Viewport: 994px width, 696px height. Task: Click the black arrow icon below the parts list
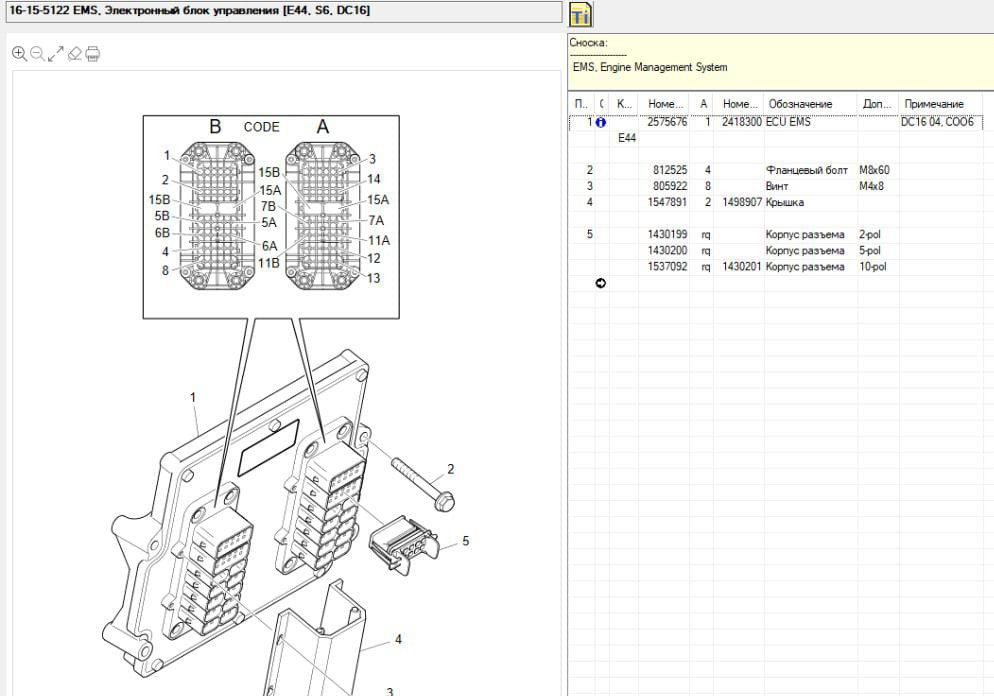coord(601,283)
